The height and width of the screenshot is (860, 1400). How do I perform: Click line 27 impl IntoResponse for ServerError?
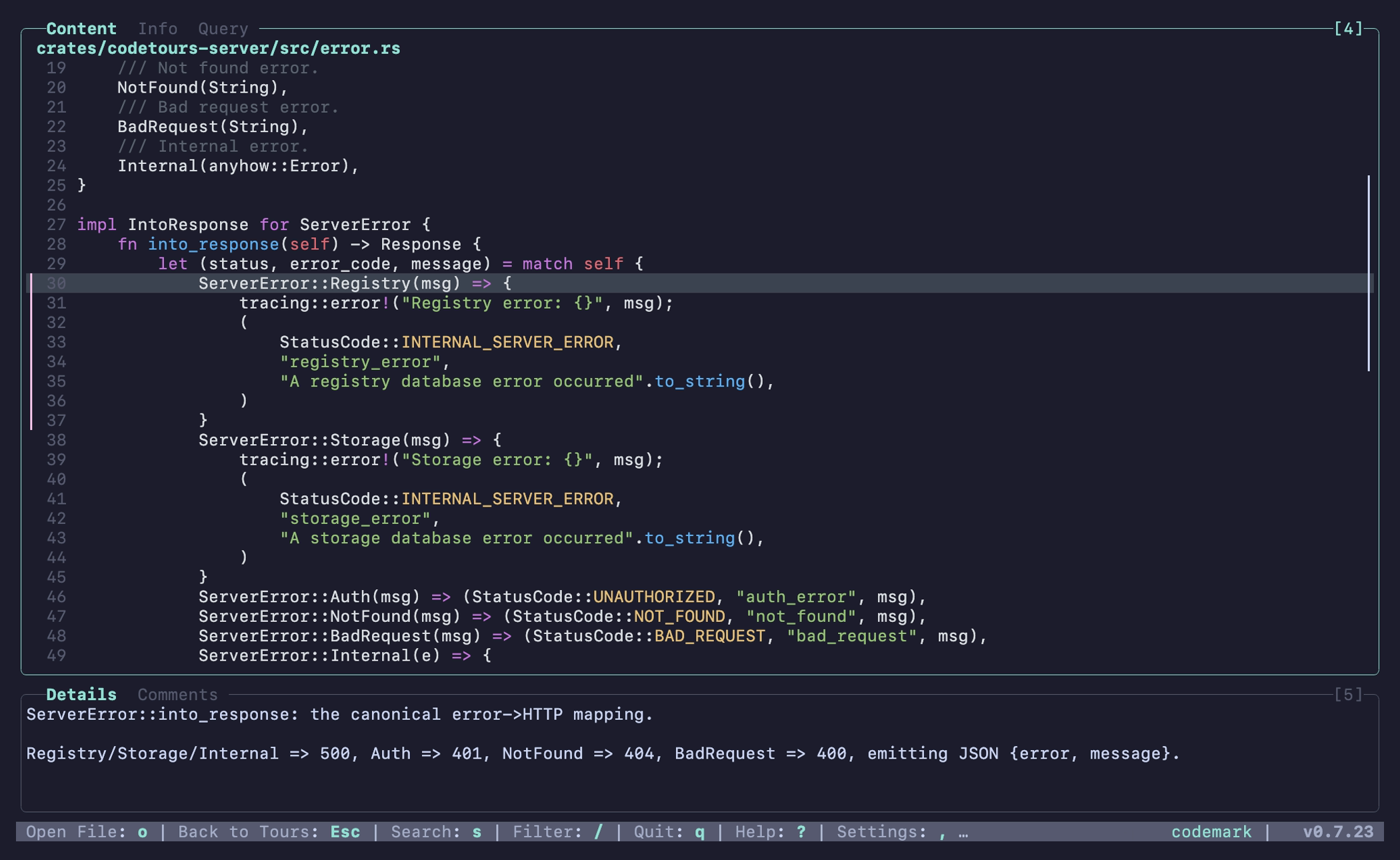[x=254, y=225]
